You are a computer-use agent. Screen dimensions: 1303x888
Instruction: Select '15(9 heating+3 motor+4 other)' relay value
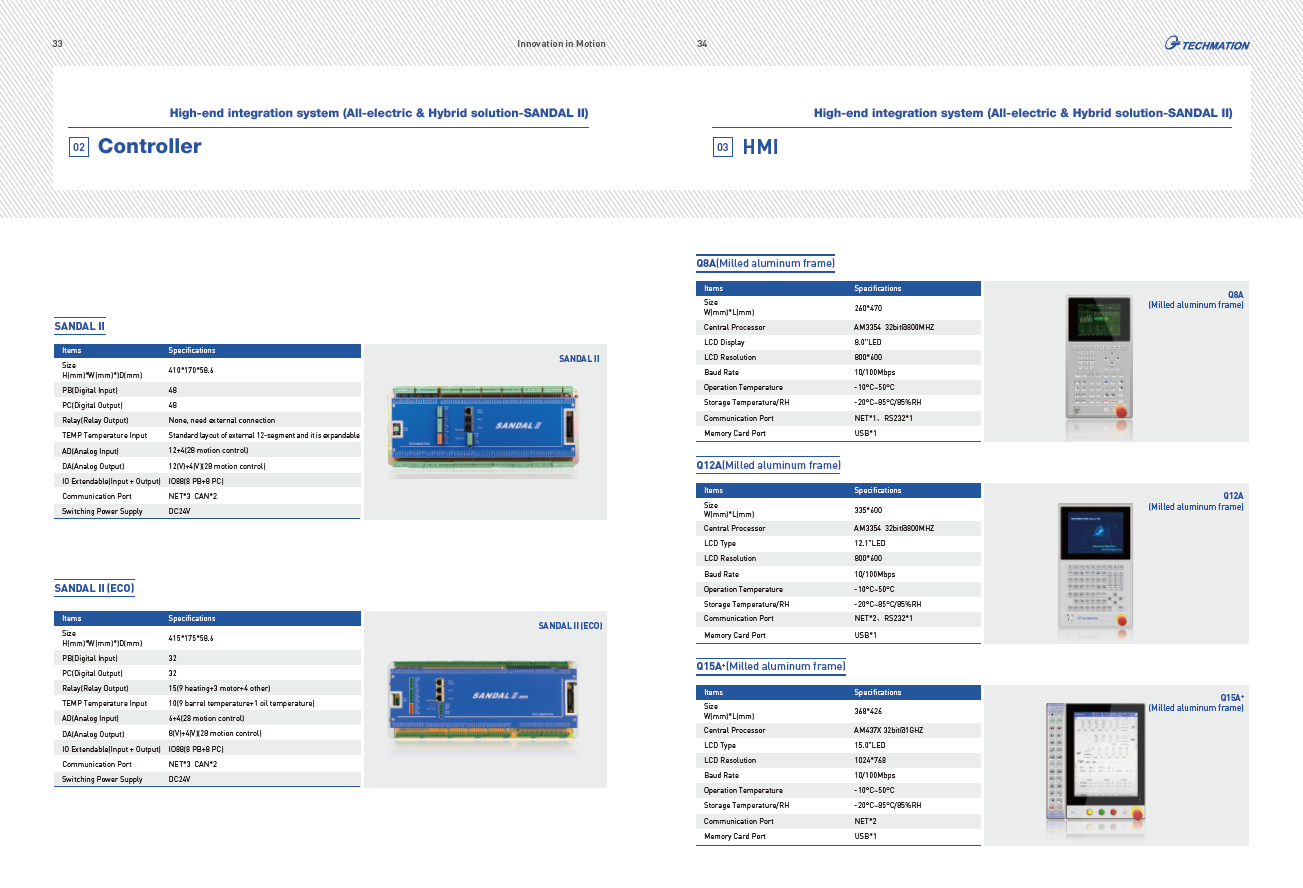point(219,688)
